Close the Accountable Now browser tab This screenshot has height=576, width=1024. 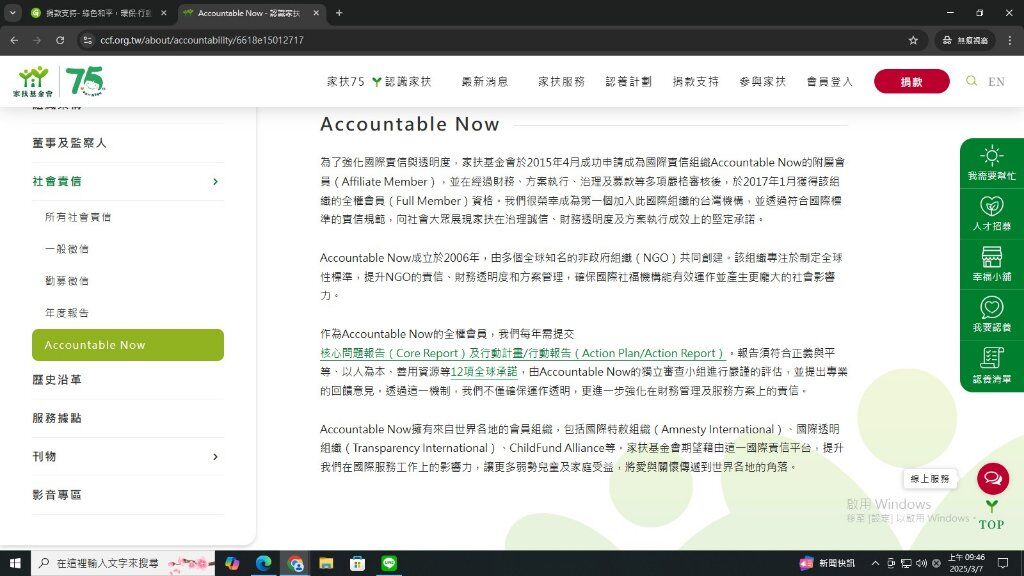(316, 13)
